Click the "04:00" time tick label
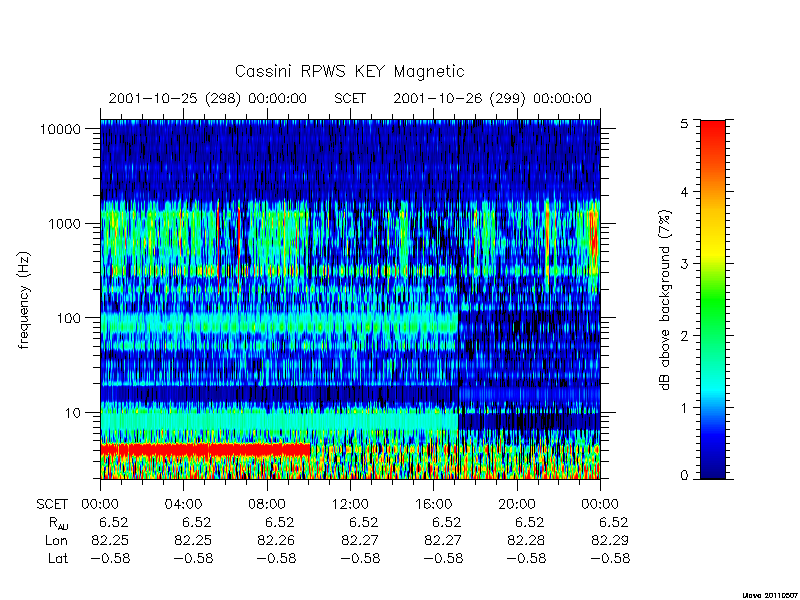 click(183, 505)
